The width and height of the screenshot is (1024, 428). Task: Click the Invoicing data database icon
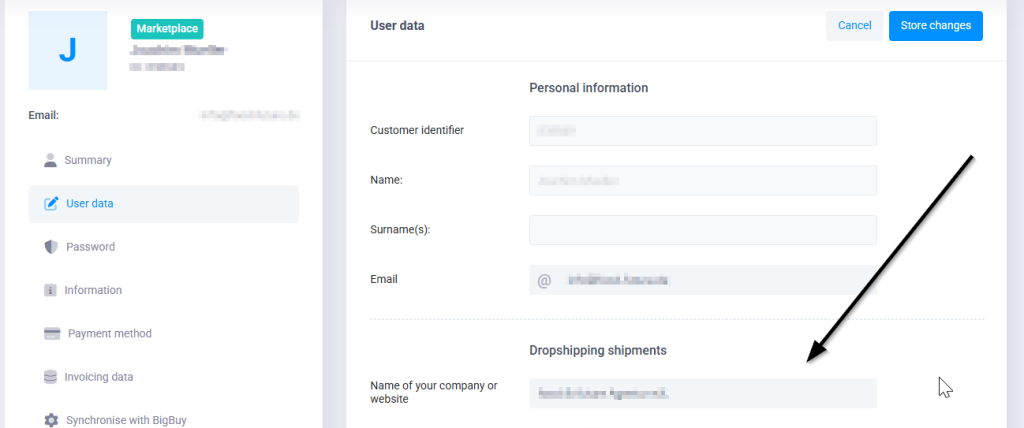[x=50, y=377]
